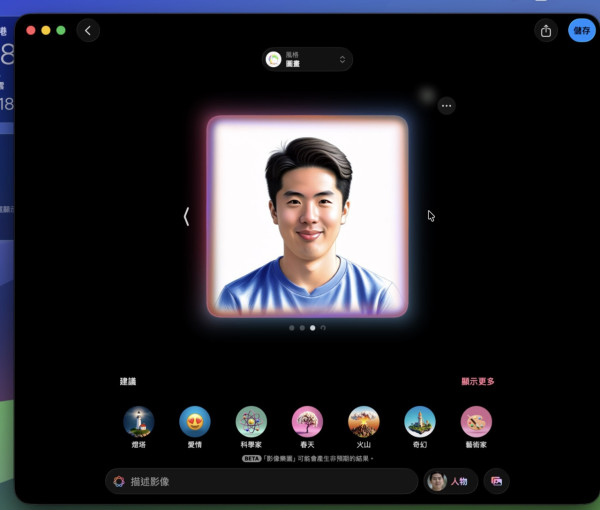The width and height of the screenshot is (600, 510).
Task: Select the generated portrait image
Action: [x=307, y=216]
